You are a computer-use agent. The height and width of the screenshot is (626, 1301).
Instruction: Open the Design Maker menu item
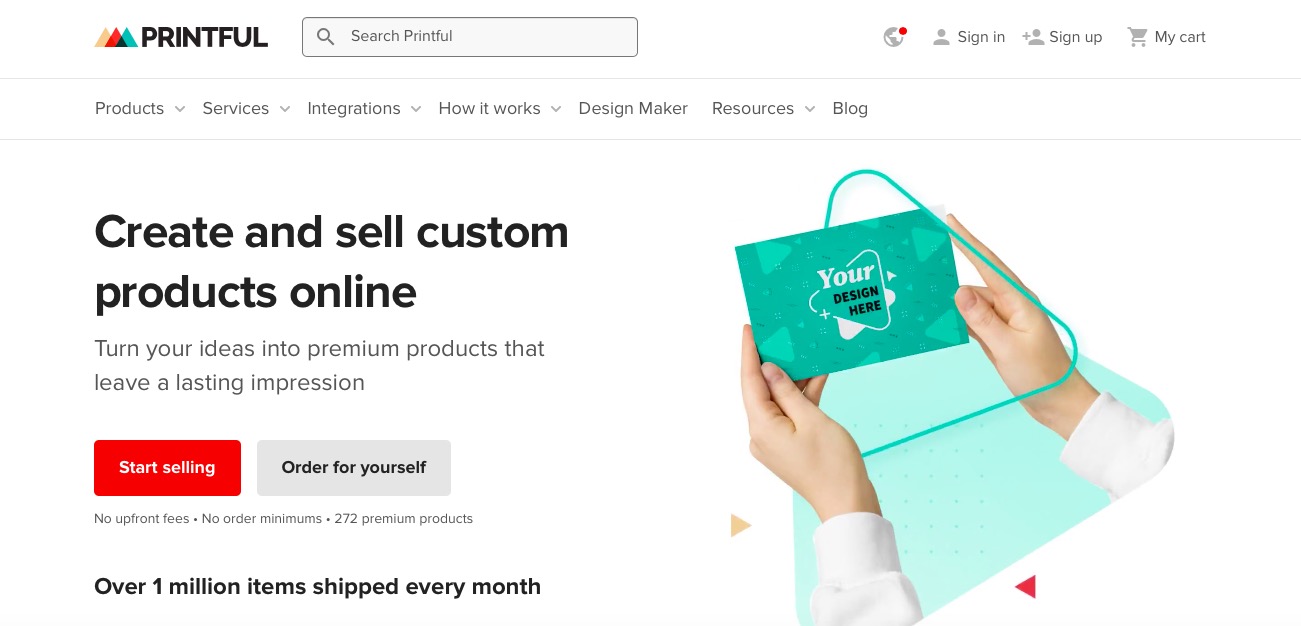(633, 108)
